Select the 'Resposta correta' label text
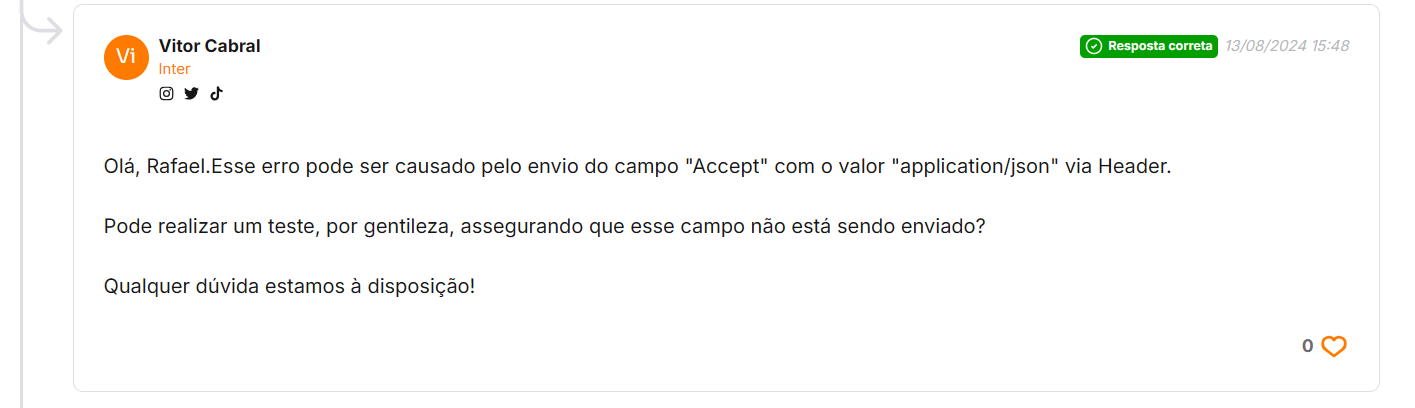This screenshot has width=1415, height=408. 1160,46
